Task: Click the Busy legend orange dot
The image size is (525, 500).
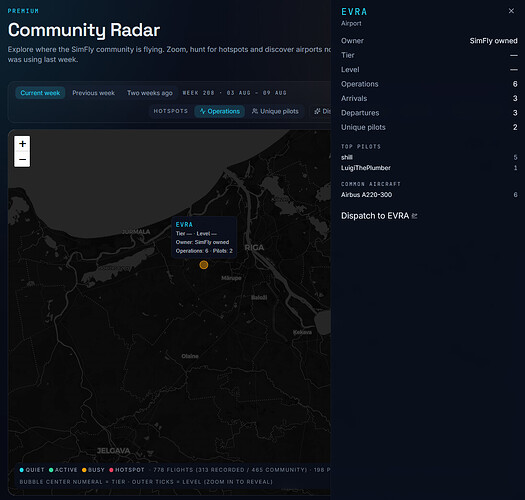Action: tap(84, 470)
